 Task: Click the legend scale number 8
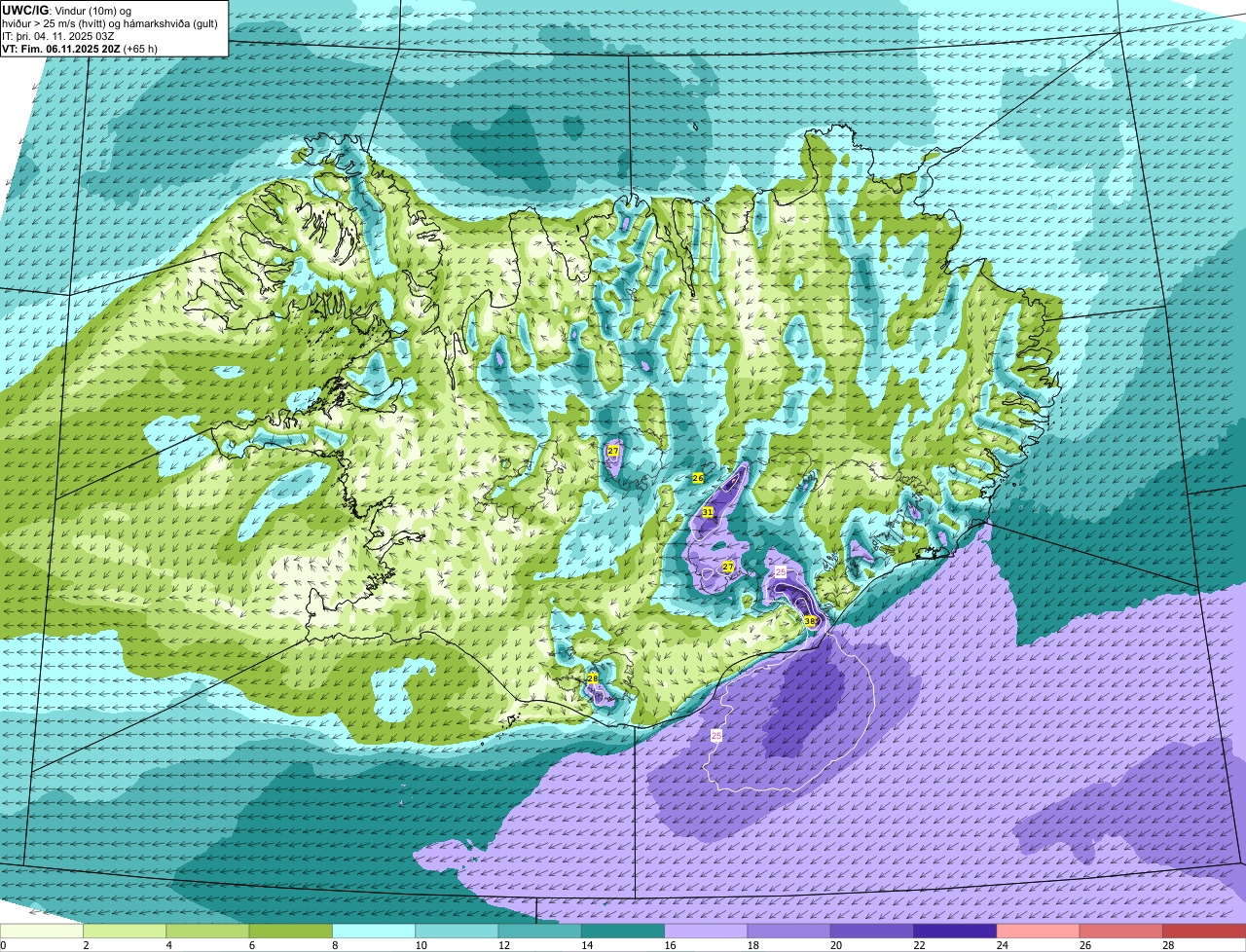pyautogui.click(x=335, y=945)
